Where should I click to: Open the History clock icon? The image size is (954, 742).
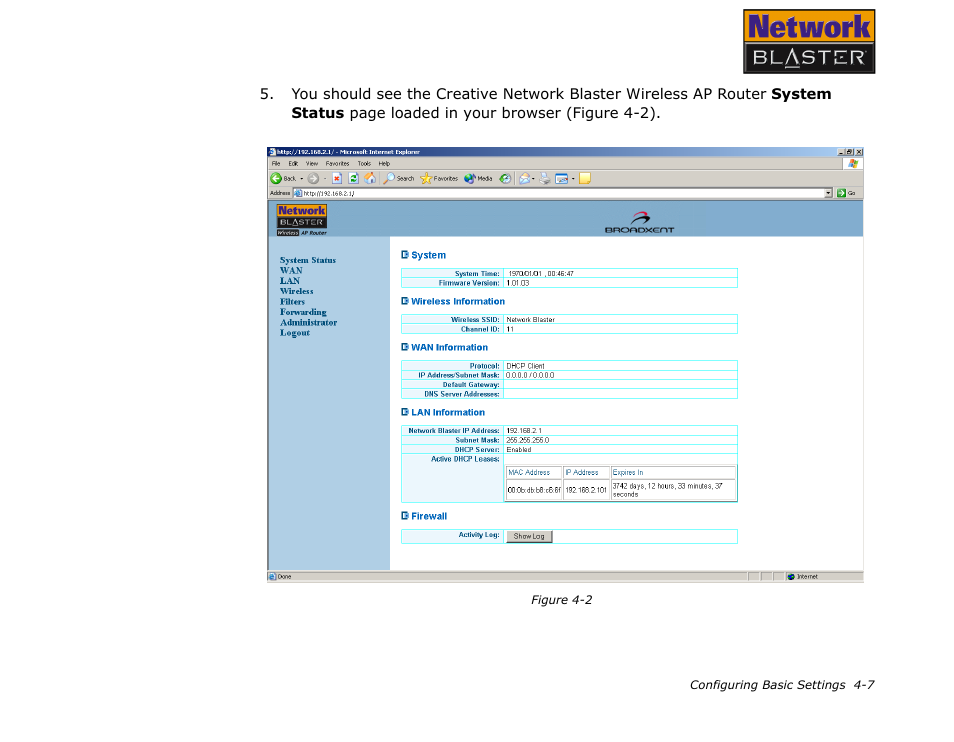(505, 178)
